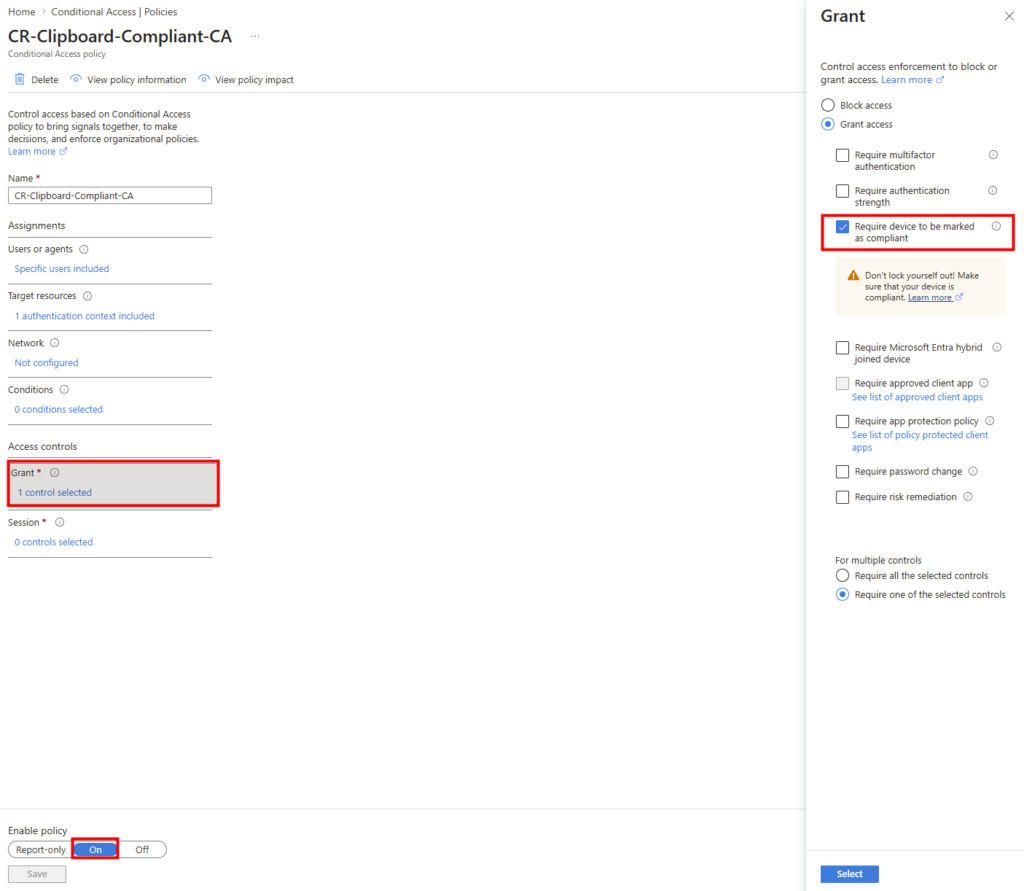Select the Block access radio button
The height and width of the screenshot is (891, 1024).
pos(828,105)
